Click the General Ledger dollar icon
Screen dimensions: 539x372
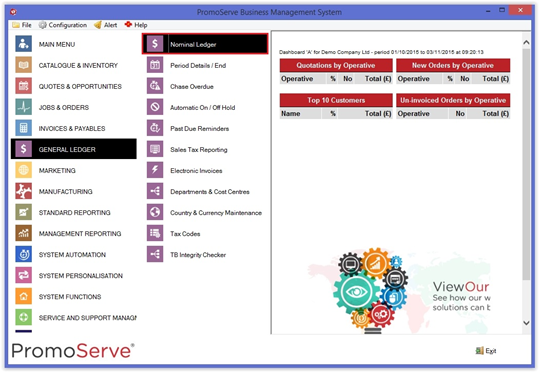pyautogui.click(x=23, y=149)
